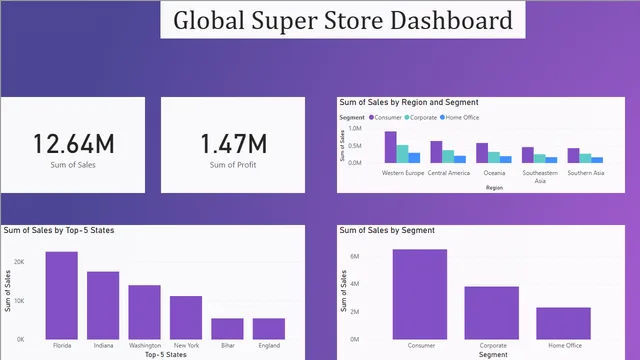Image resolution: width=640 pixels, height=360 pixels.
Task: Click the Western Europe axis label
Action: point(403,173)
